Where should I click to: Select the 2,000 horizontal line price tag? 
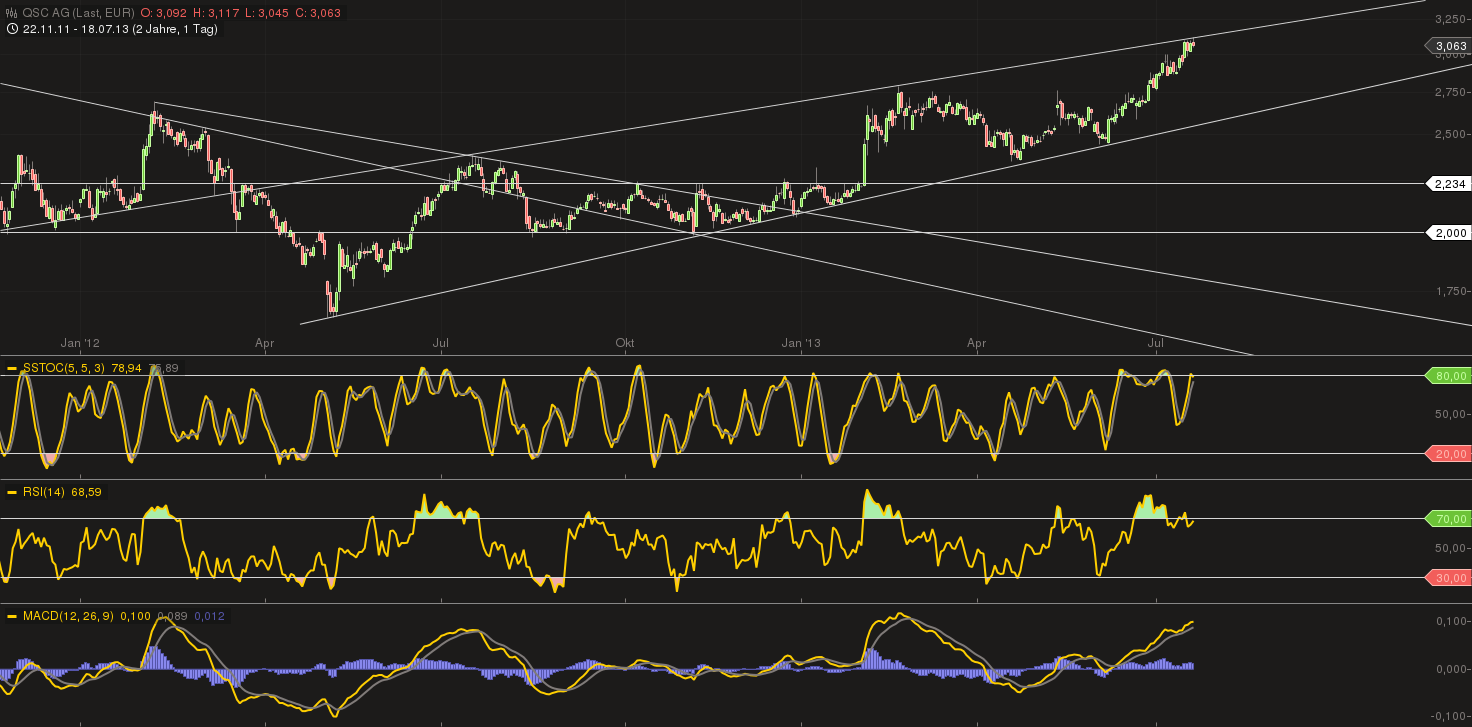1447,232
